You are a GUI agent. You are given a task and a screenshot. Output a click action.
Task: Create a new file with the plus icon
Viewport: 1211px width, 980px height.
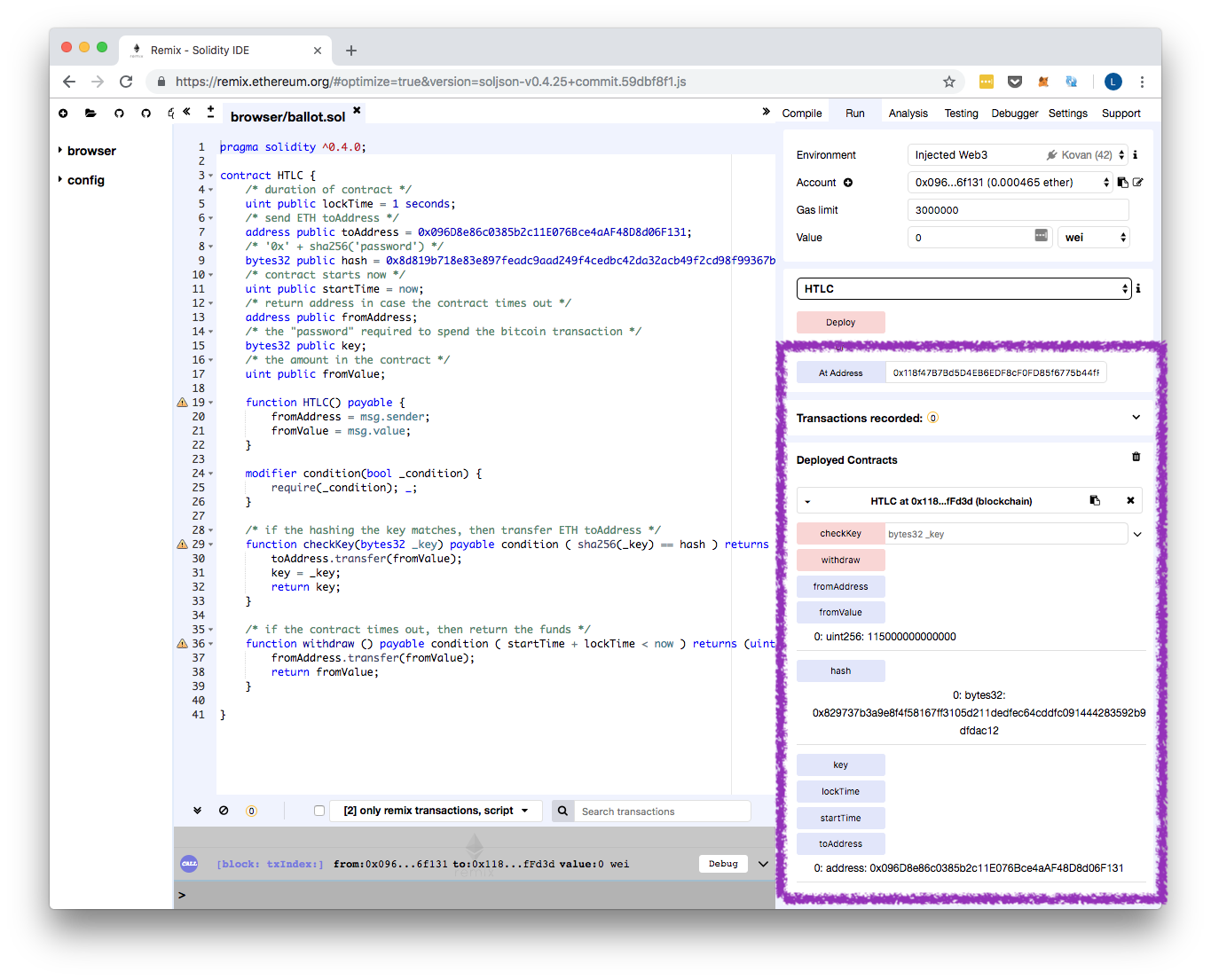click(63, 114)
